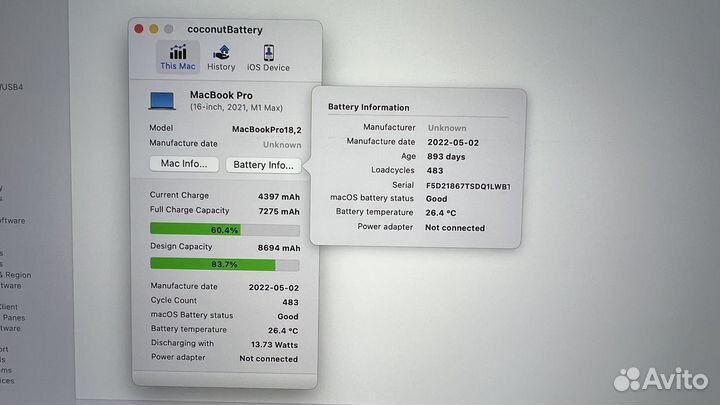Image resolution: width=720 pixels, height=405 pixels.
Task: Click the "(16-inch, 2021, M1 Max)" subtitle
Action: pos(236,107)
